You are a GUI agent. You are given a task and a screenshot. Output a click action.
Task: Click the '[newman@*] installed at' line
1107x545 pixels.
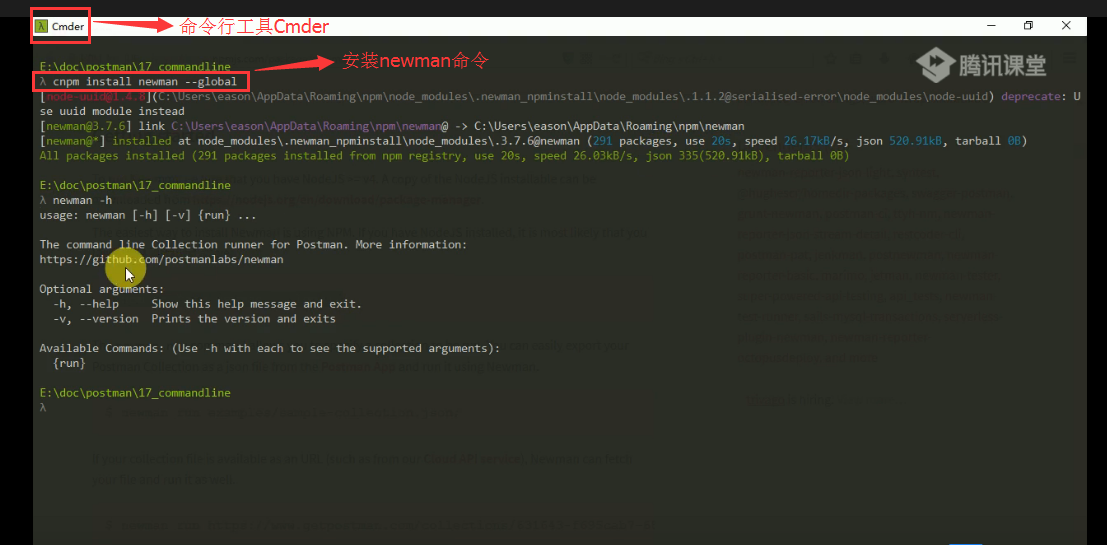tap(533, 141)
